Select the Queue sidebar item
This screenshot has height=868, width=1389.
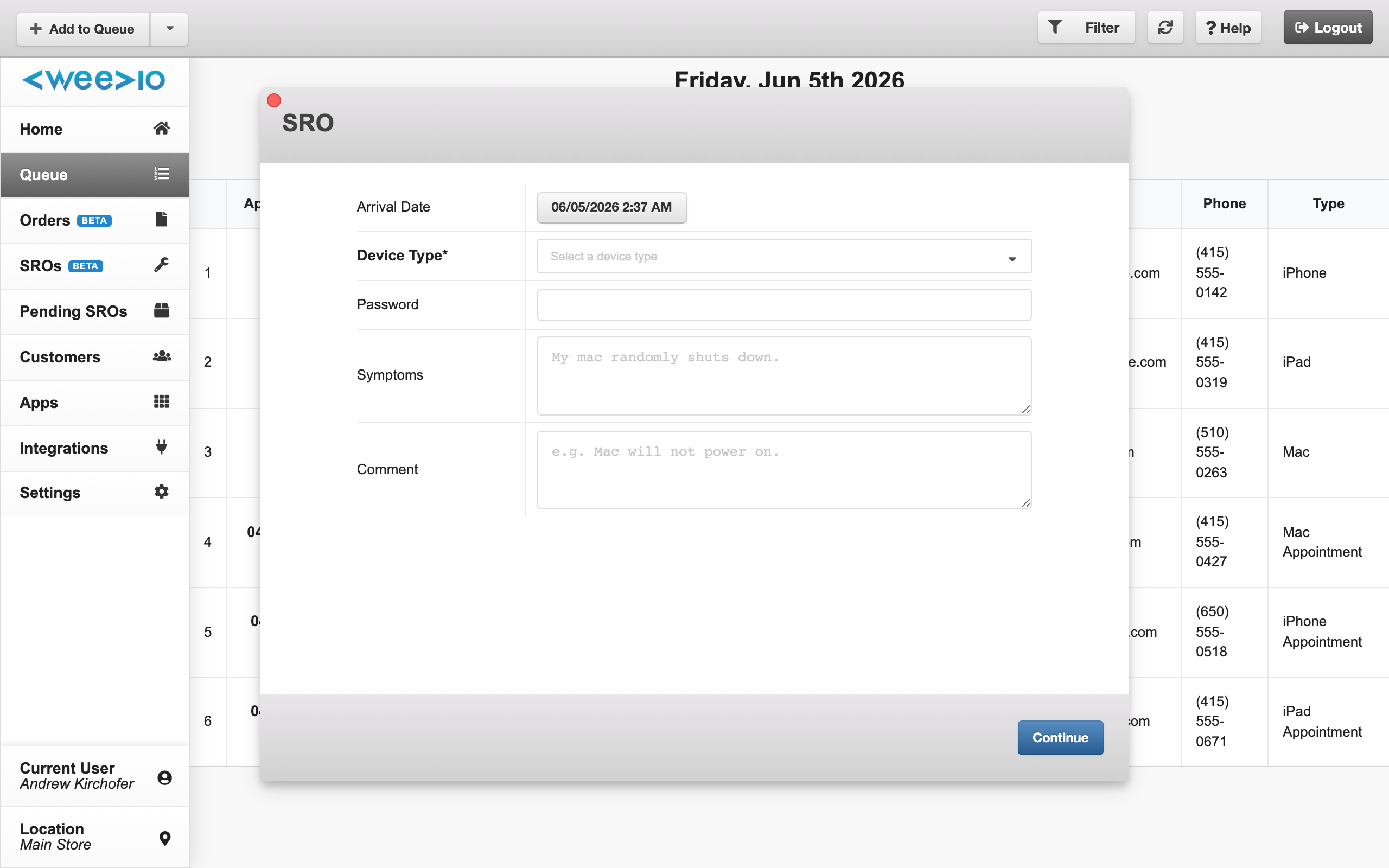coord(95,175)
